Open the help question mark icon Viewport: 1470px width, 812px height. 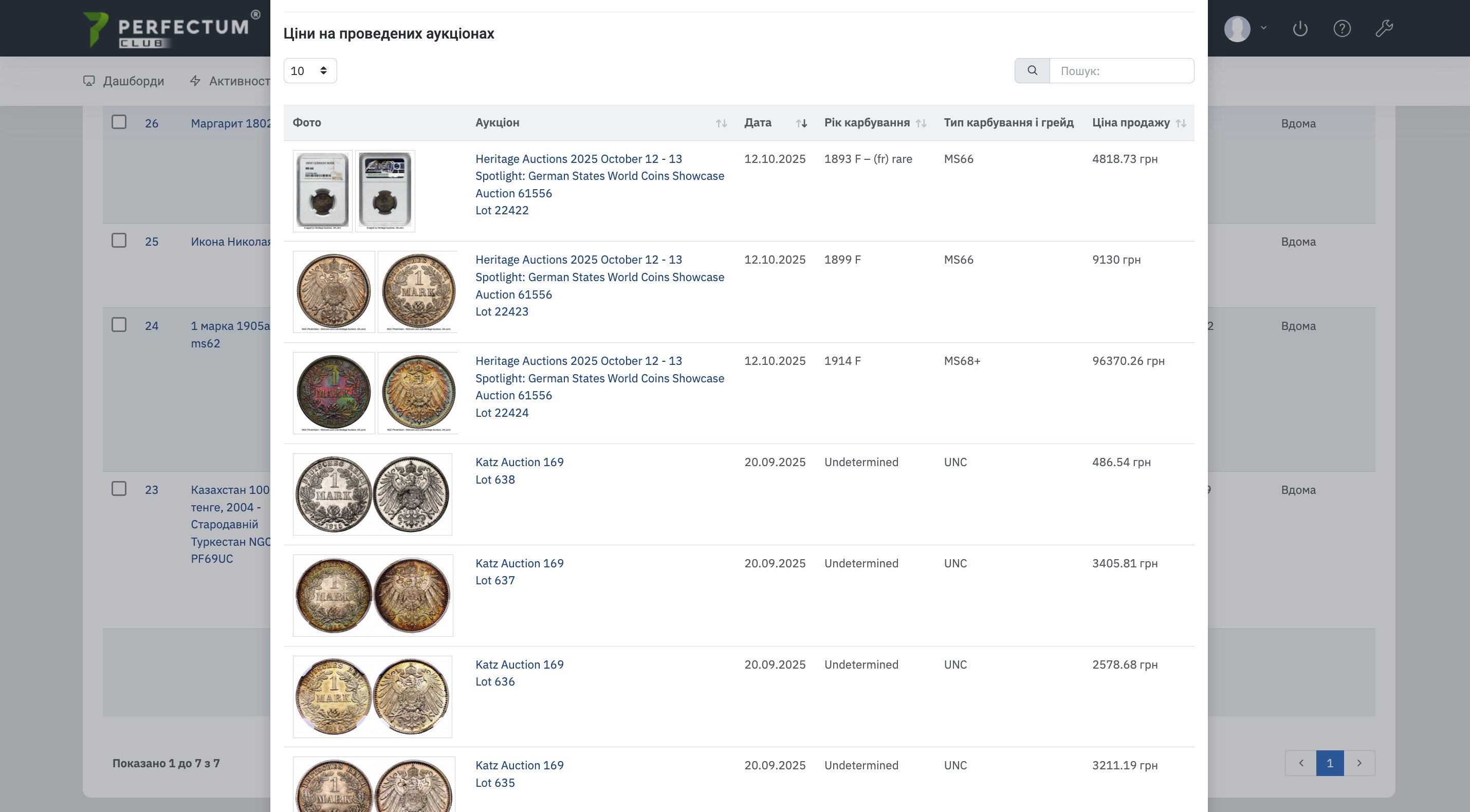[1342, 29]
